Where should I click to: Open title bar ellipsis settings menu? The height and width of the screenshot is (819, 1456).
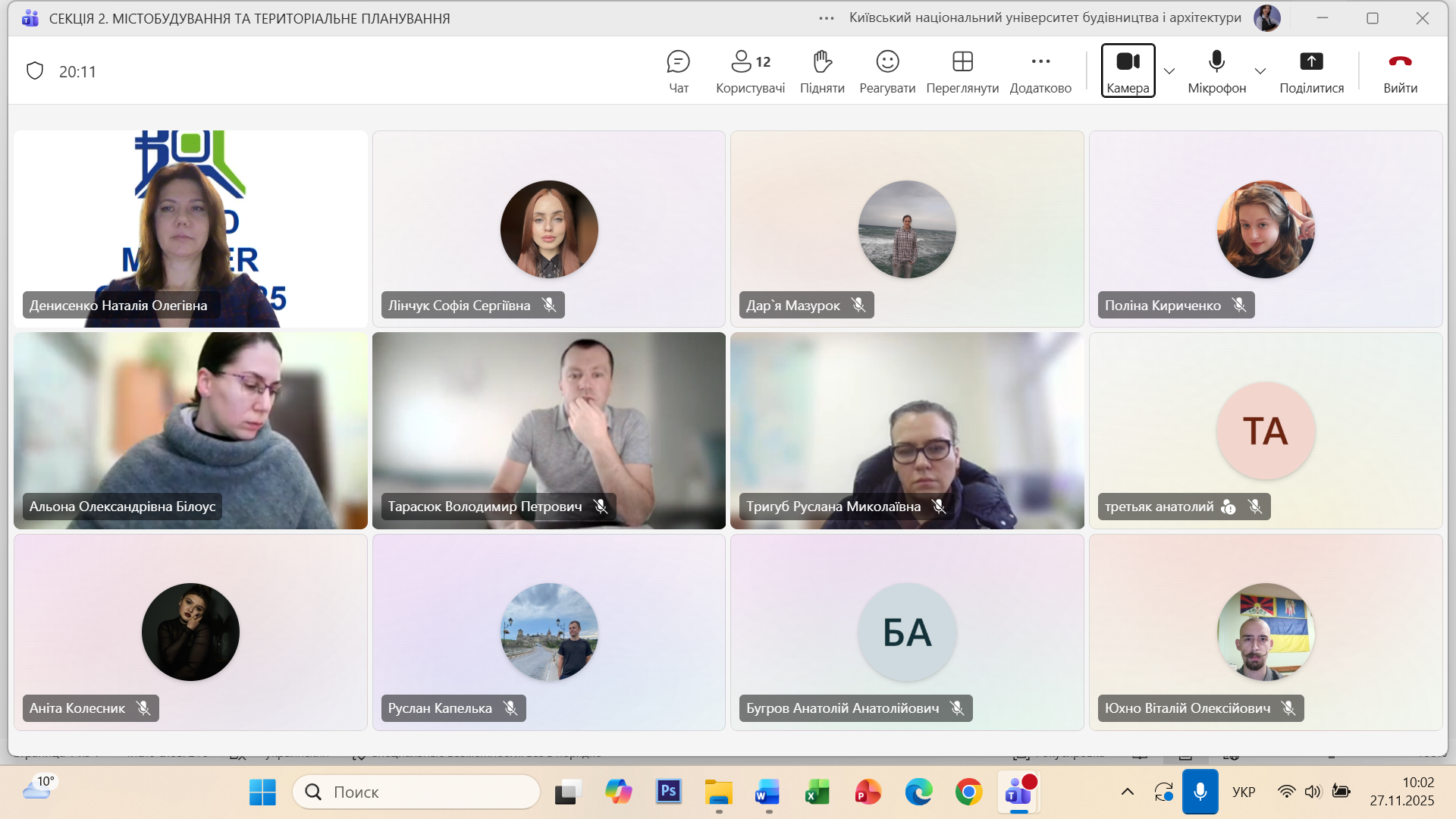pos(827,18)
